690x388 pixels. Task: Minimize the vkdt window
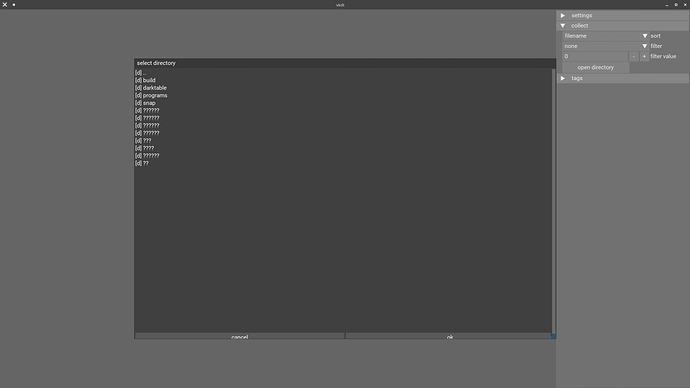coord(667,5)
